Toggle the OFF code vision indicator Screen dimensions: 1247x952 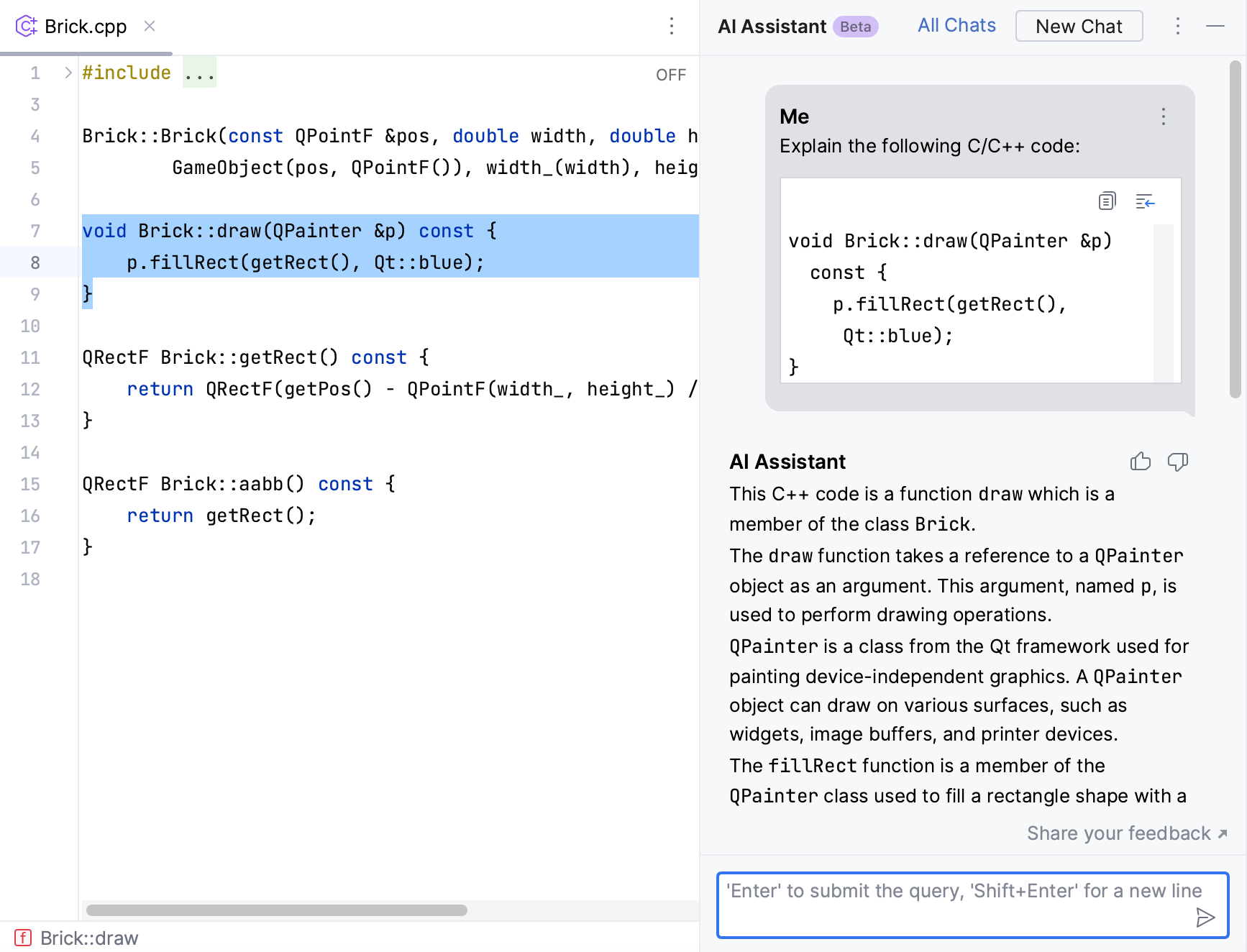(x=670, y=74)
